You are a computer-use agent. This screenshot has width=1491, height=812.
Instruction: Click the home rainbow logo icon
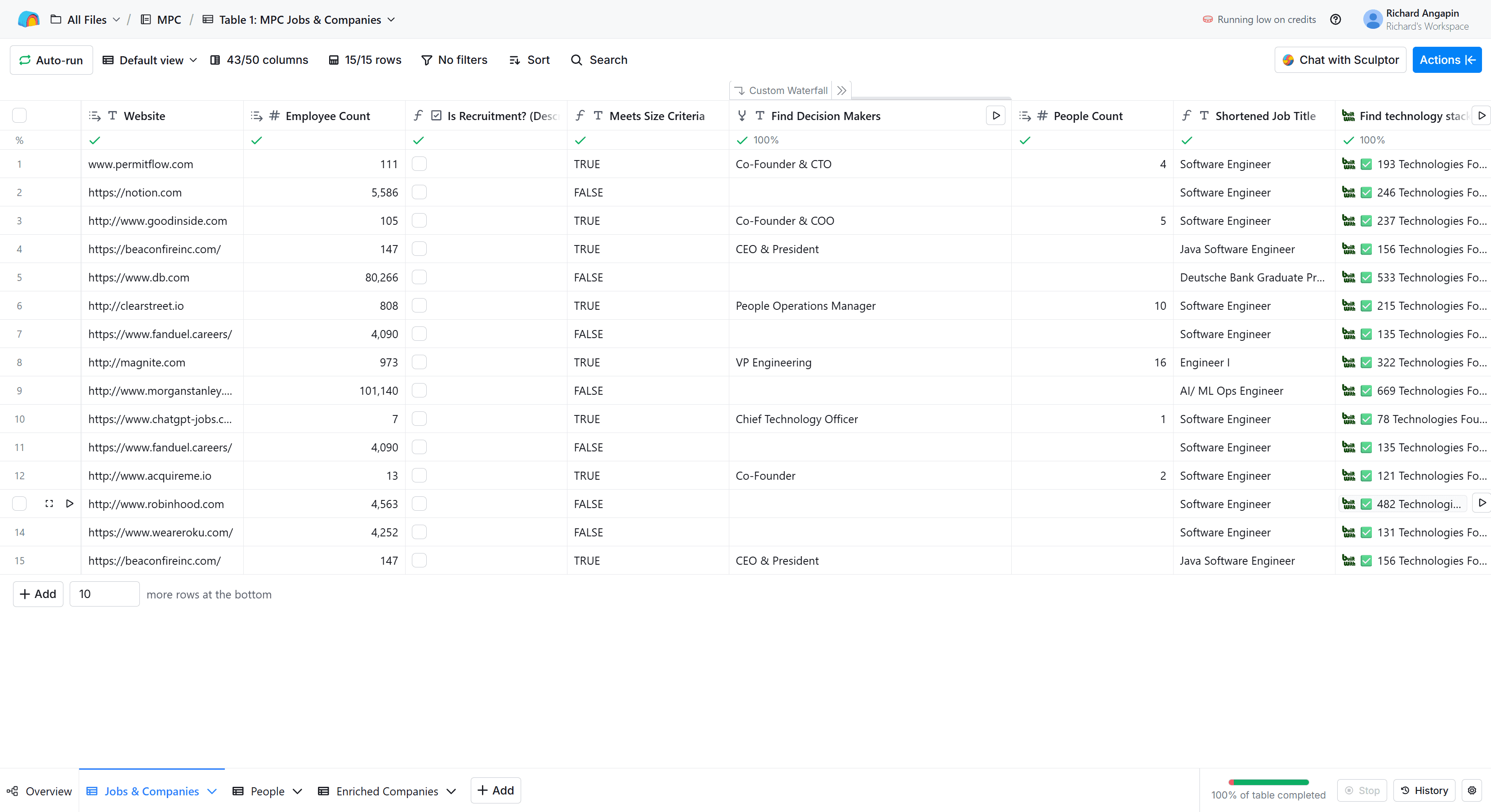[28, 20]
